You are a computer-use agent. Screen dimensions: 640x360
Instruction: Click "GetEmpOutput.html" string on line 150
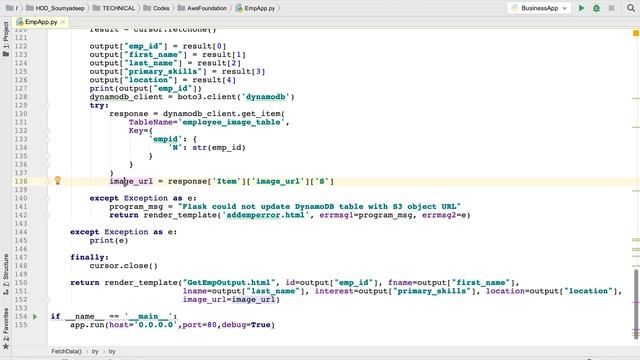coord(229,282)
